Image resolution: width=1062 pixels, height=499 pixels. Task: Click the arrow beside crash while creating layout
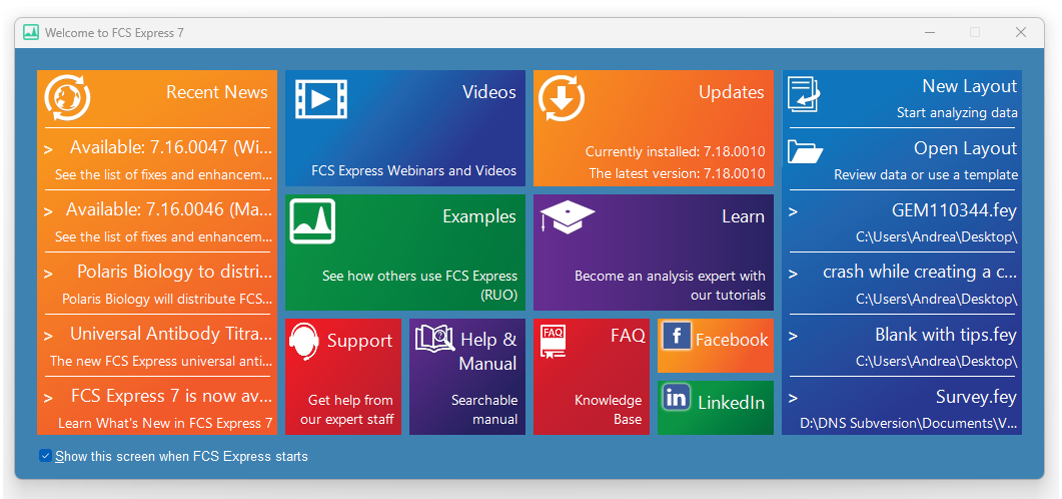(793, 274)
